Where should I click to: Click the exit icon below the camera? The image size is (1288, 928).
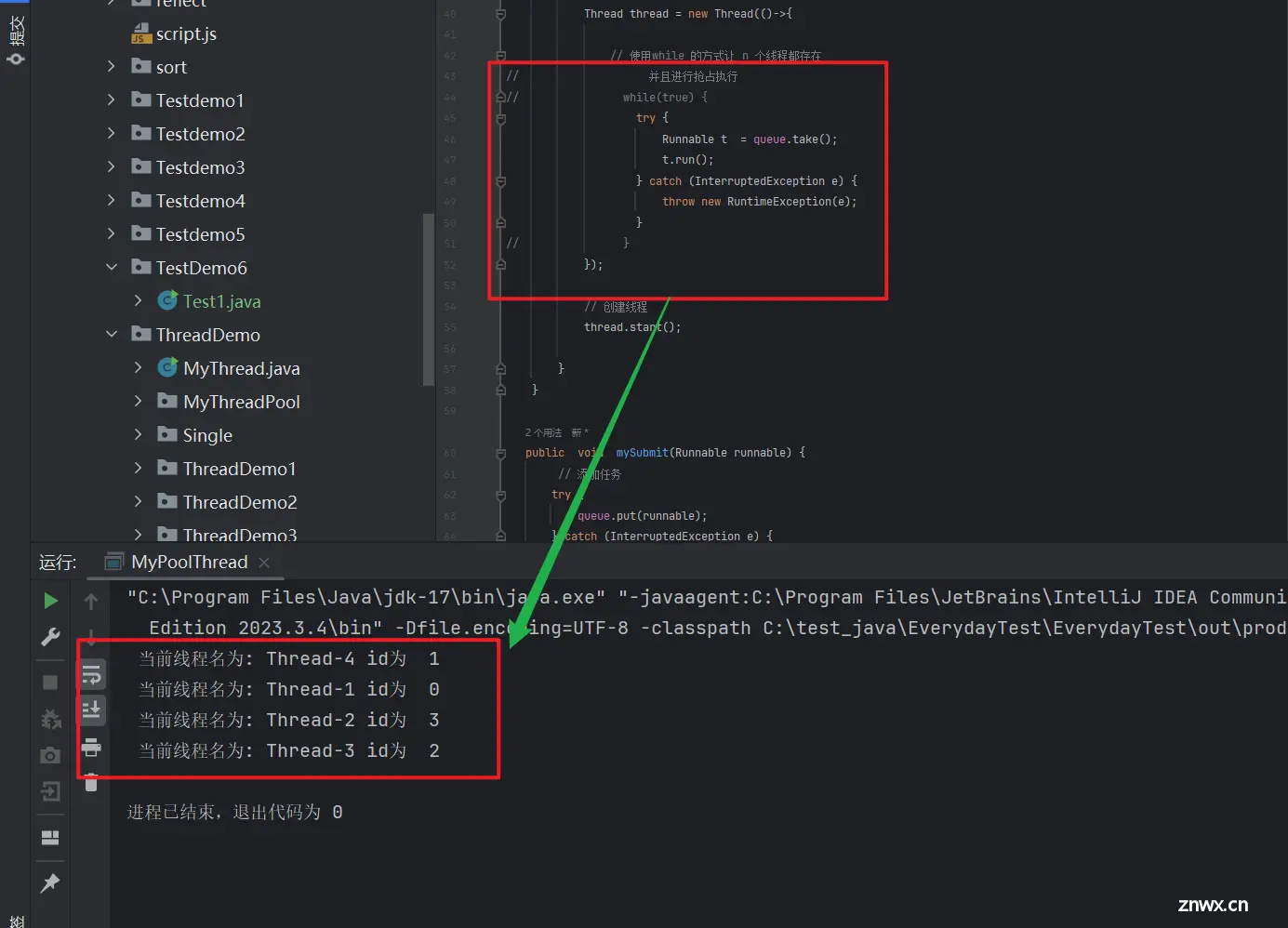pyautogui.click(x=50, y=791)
